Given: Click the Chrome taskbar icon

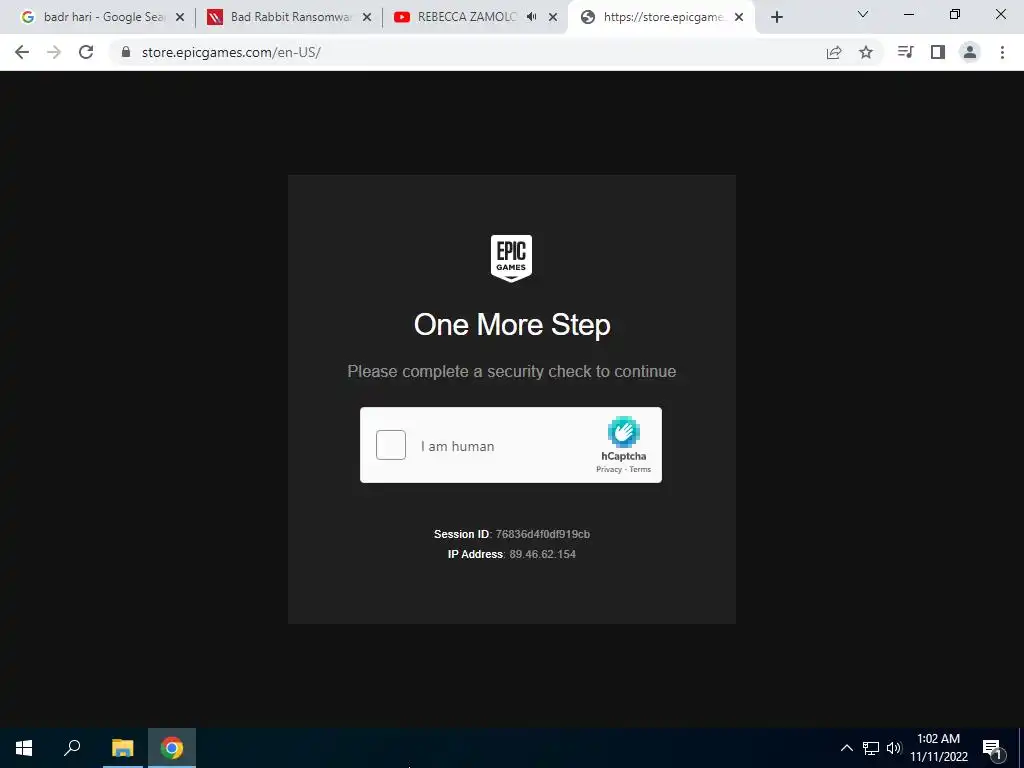Looking at the screenshot, I should [x=172, y=748].
